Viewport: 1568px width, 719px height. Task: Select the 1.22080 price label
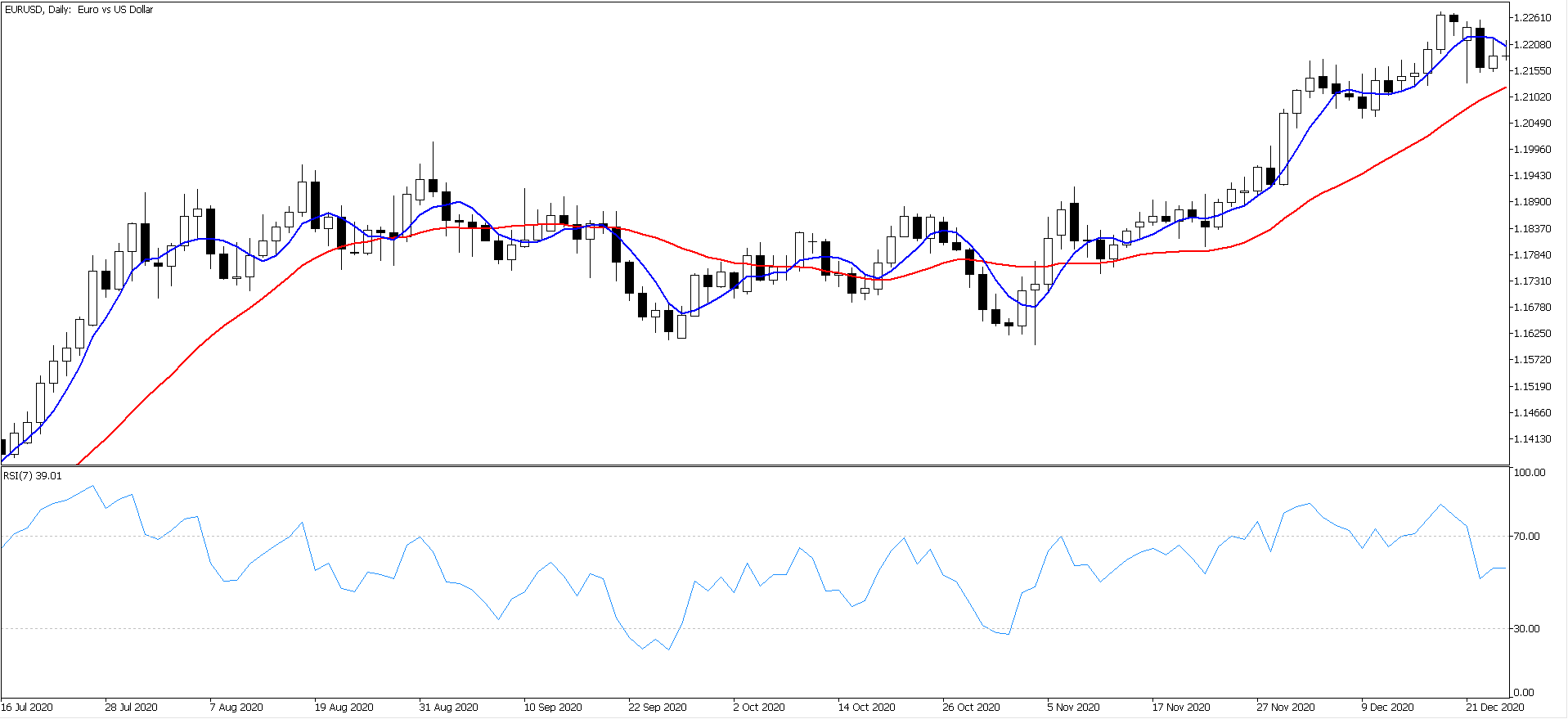(1533, 44)
